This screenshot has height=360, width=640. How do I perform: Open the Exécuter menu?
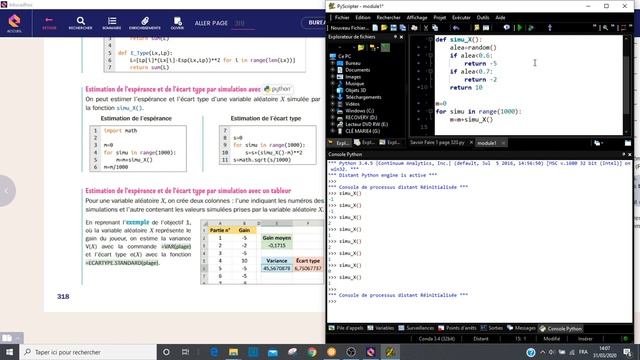click(x=461, y=18)
